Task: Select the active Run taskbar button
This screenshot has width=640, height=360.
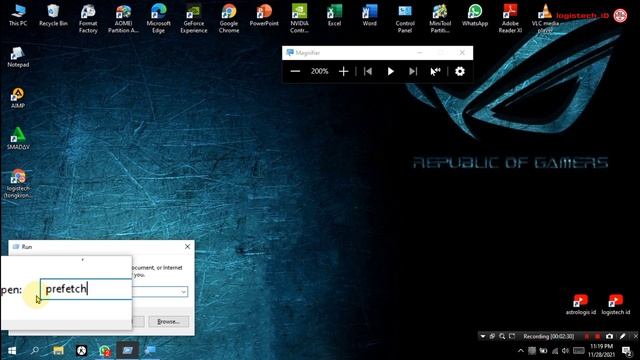Action: pyautogui.click(x=128, y=350)
